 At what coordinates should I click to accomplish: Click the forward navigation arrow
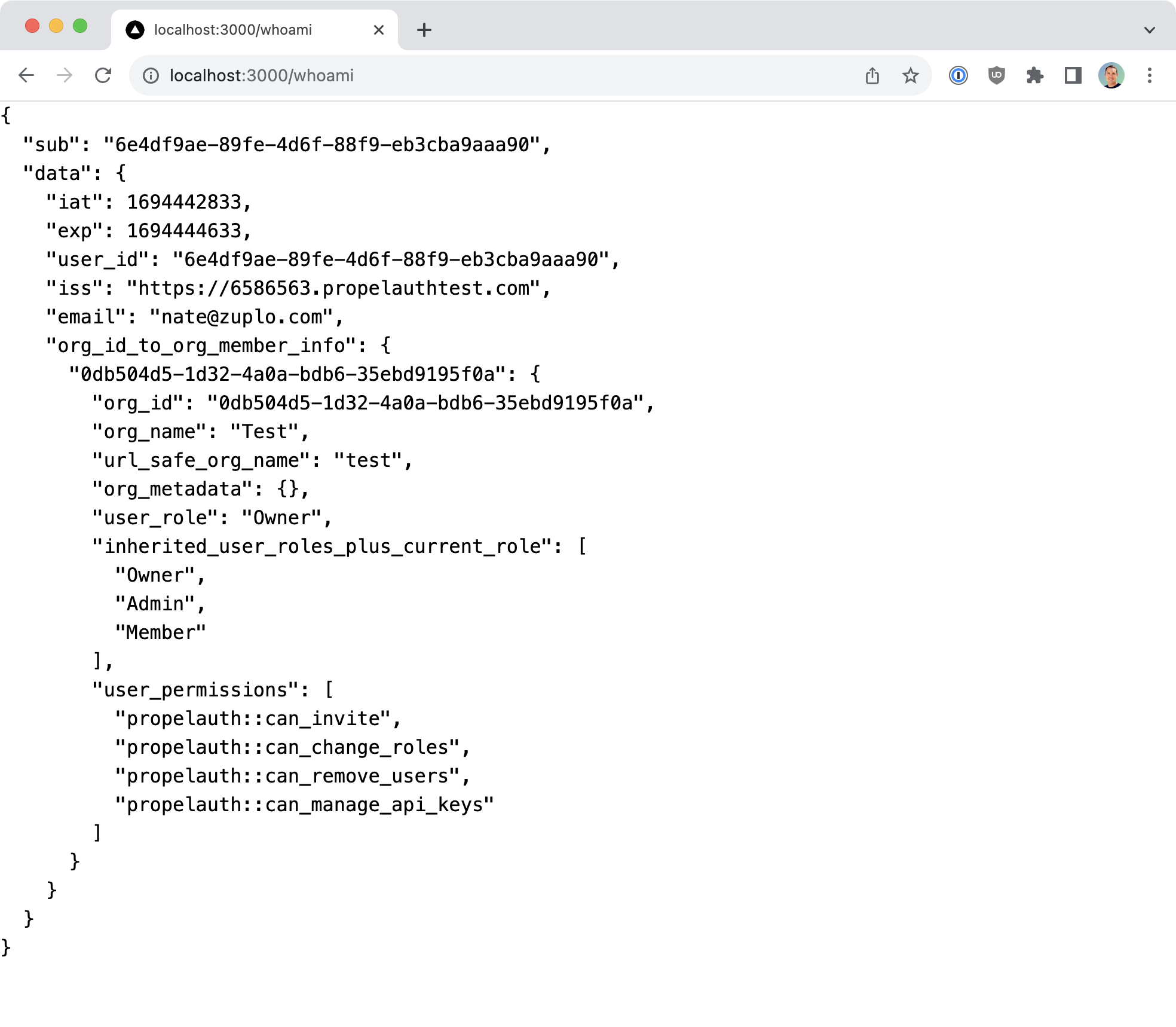65,75
